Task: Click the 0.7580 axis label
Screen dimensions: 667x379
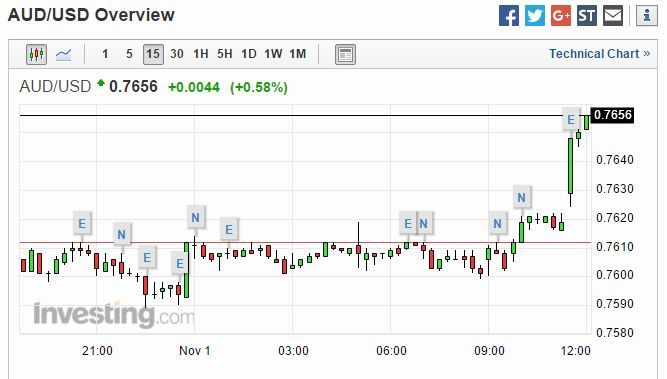Action: (615, 332)
